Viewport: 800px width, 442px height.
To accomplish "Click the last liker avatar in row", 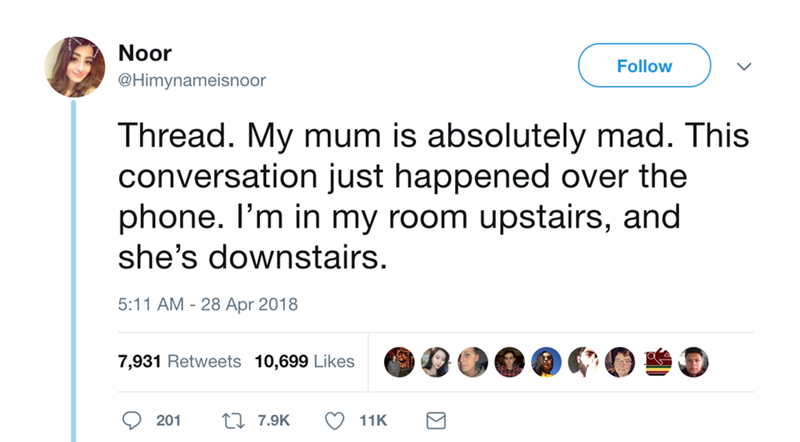I will click(693, 362).
